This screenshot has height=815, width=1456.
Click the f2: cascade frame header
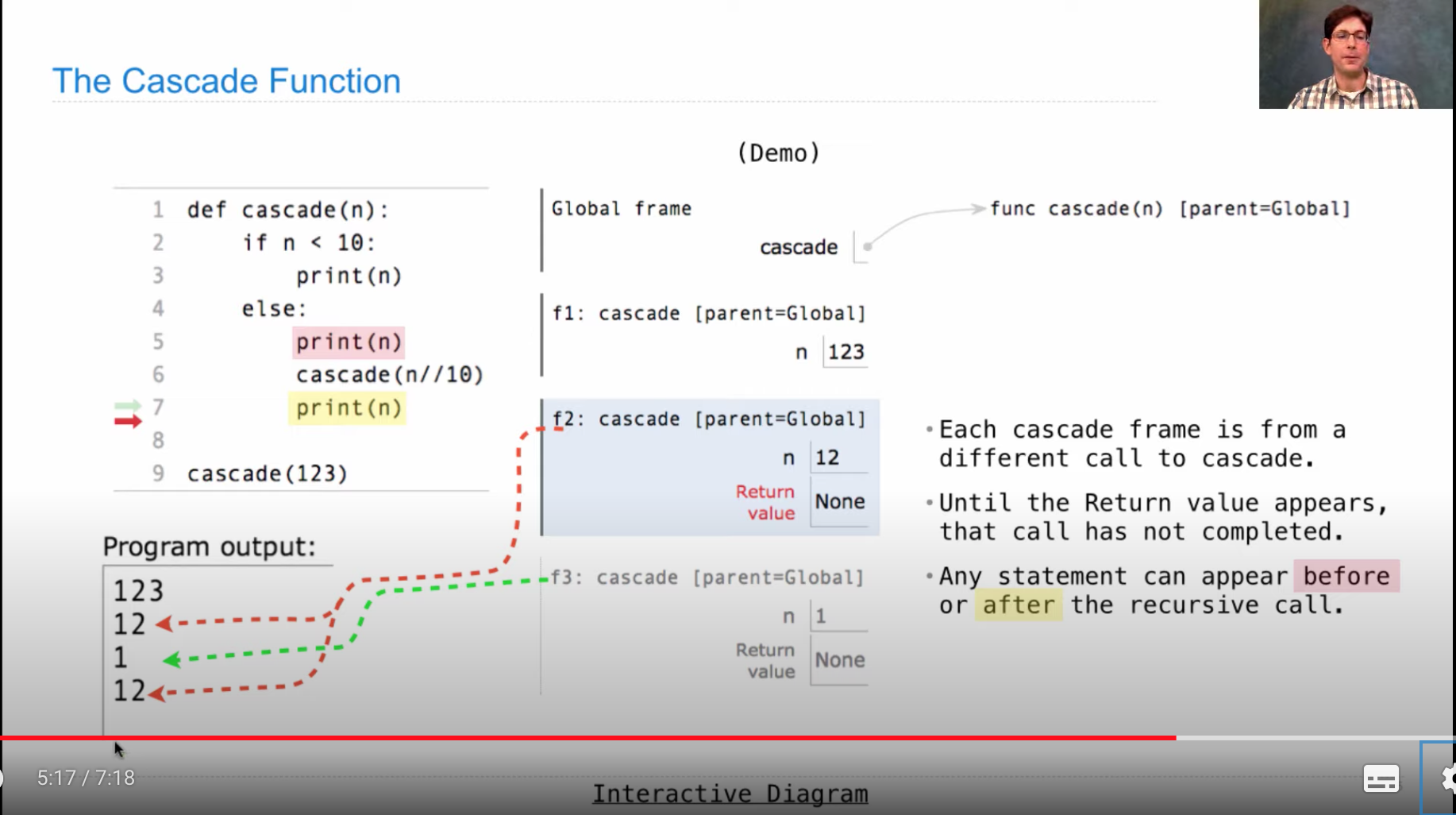(709, 419)
